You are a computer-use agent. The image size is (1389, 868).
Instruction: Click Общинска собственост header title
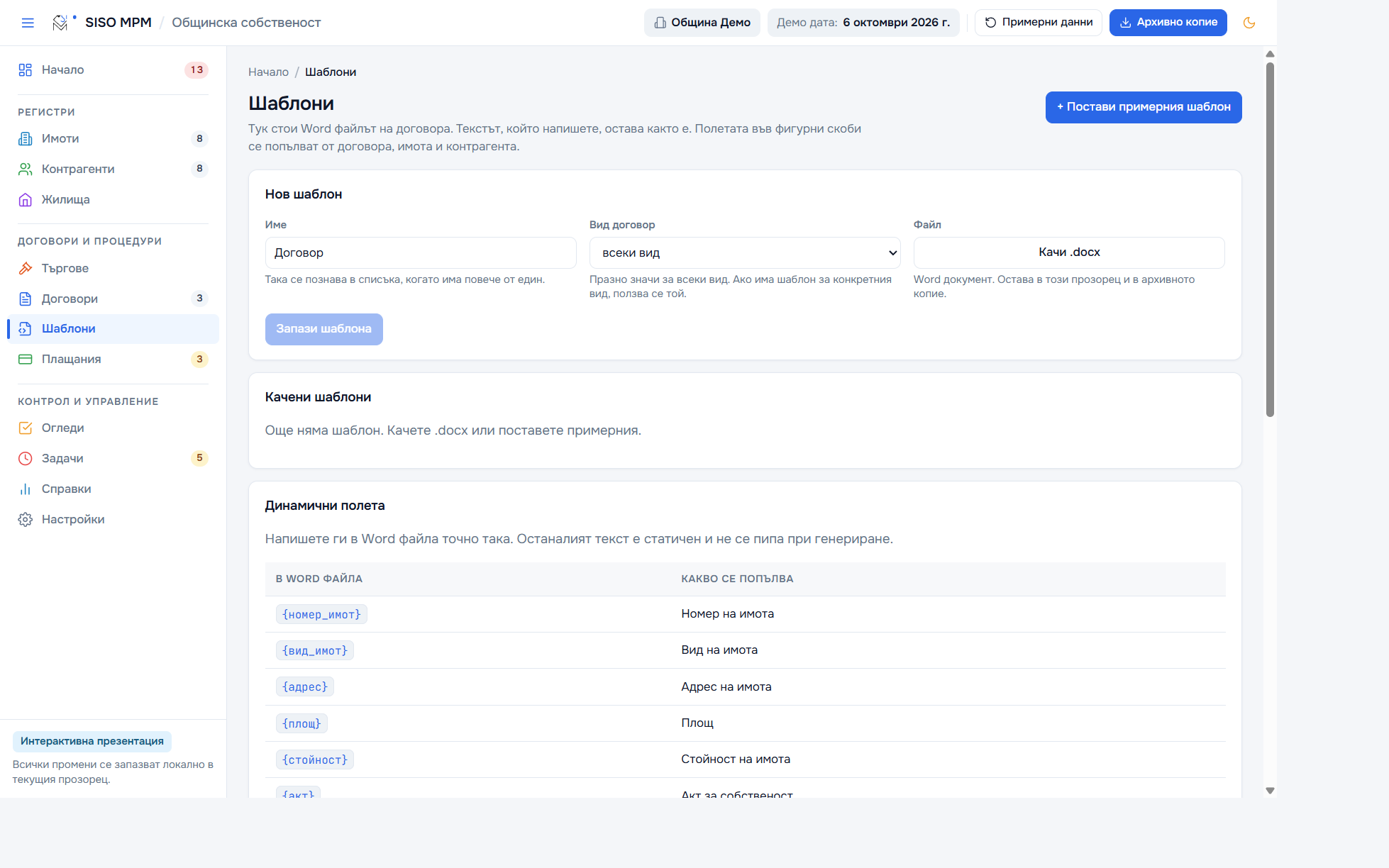click(x=246, y=23)
